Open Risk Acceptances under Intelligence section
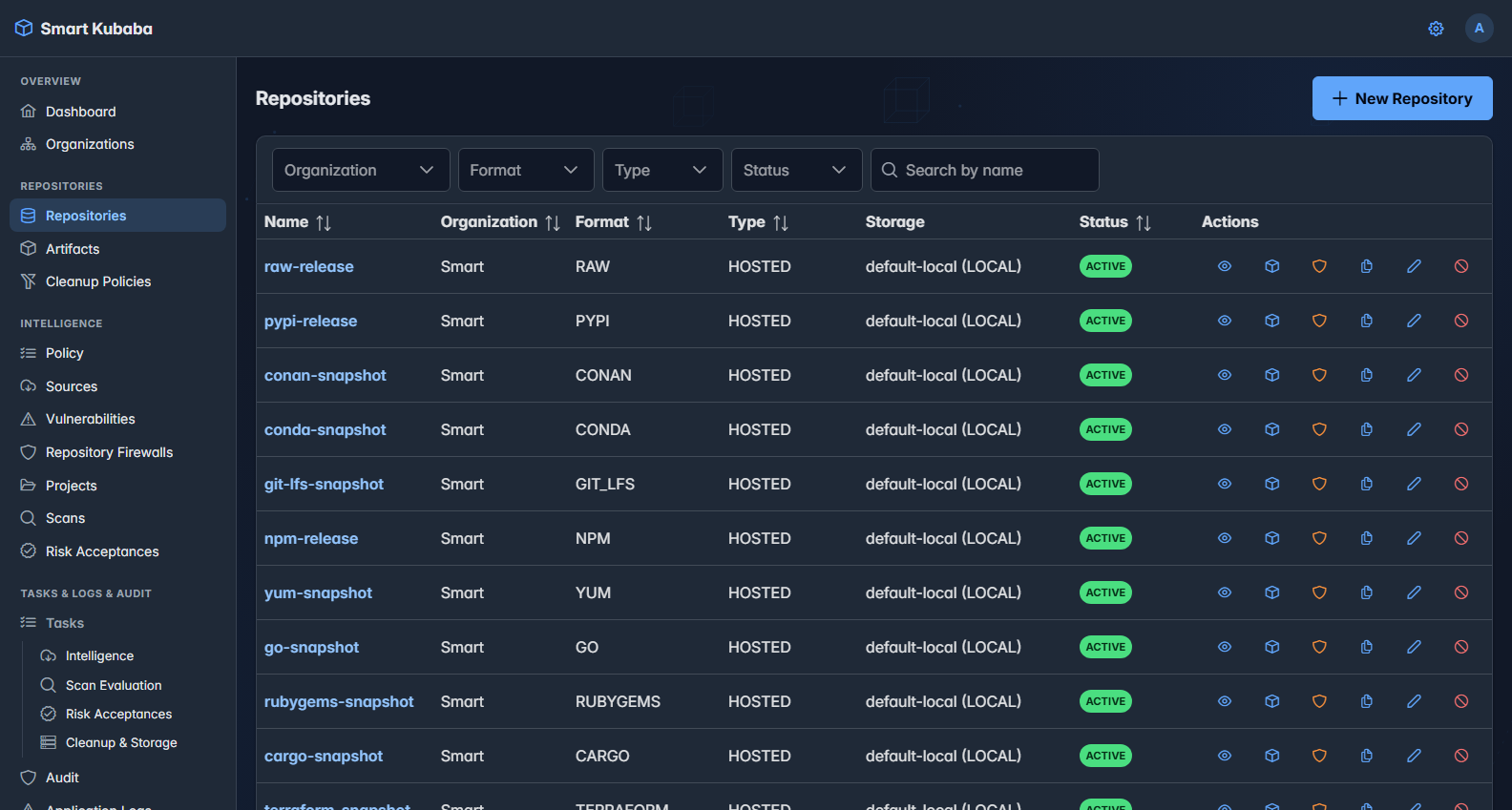The image size is (1512, 810). [117, 551]
